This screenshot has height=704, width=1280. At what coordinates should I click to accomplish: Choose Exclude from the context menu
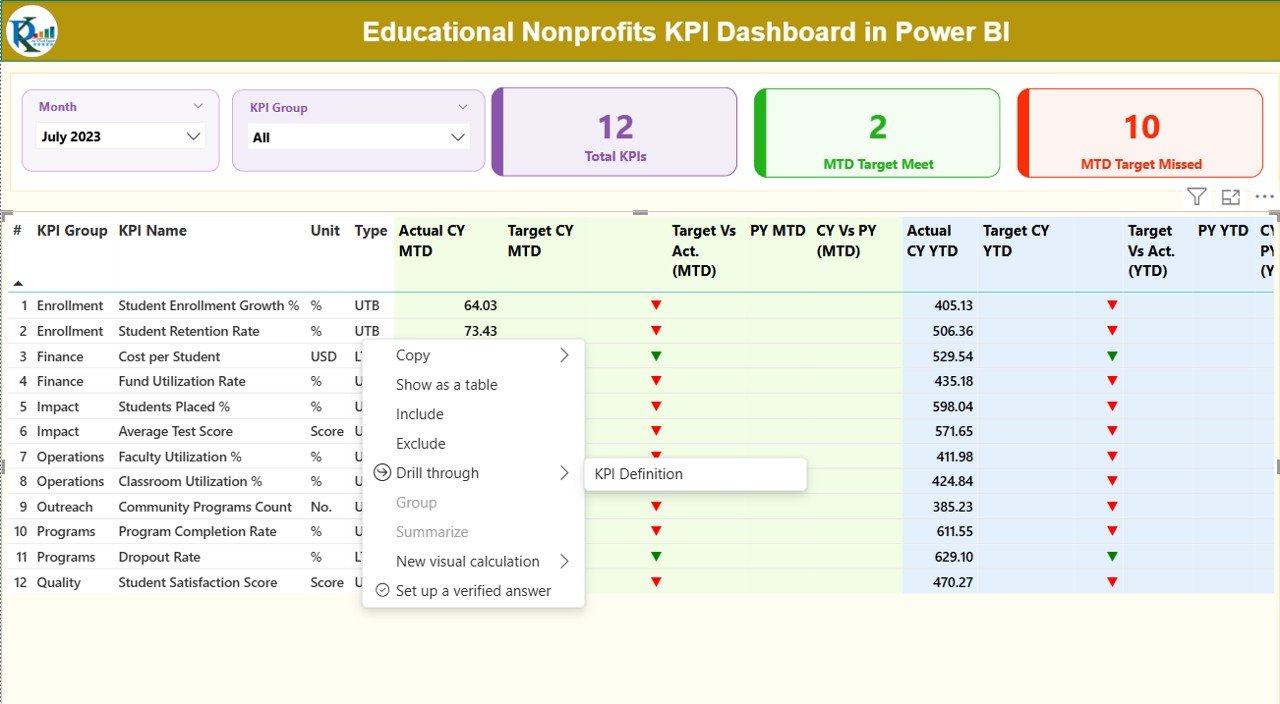tap(421, 443)
